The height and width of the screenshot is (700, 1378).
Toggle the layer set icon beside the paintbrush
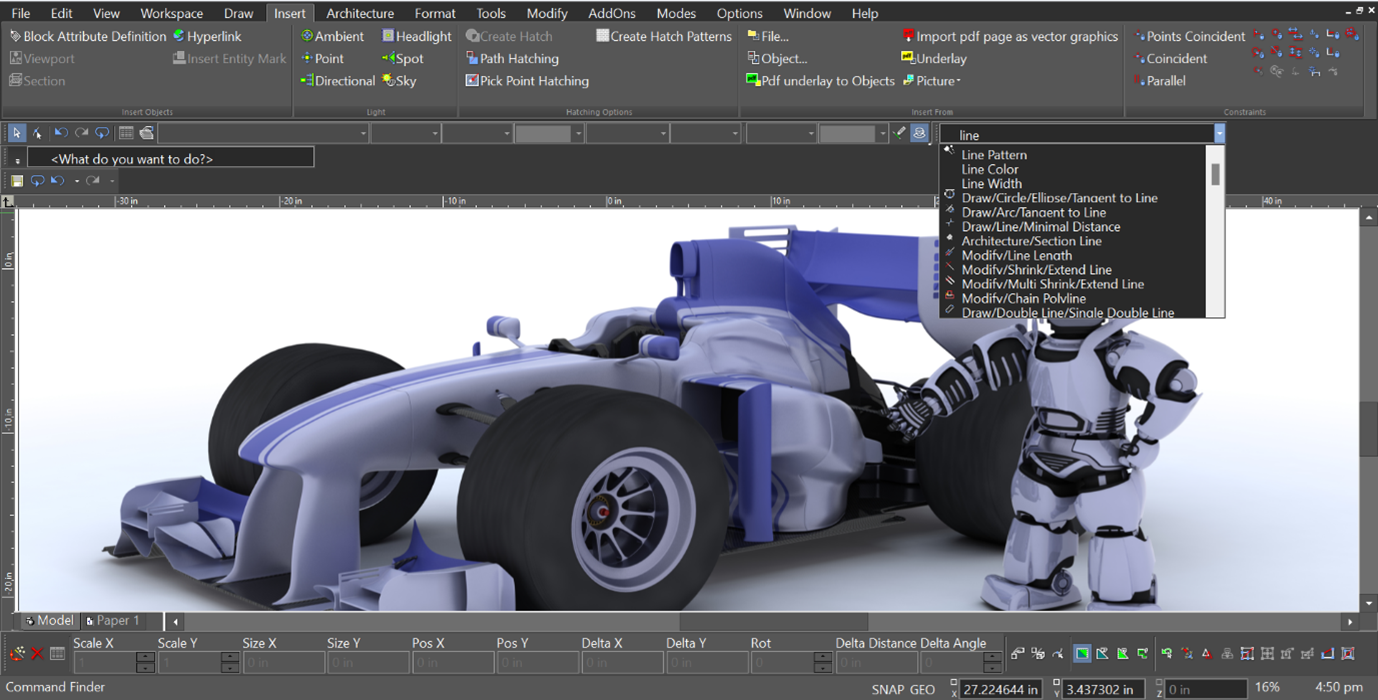(x=919, y=132)
